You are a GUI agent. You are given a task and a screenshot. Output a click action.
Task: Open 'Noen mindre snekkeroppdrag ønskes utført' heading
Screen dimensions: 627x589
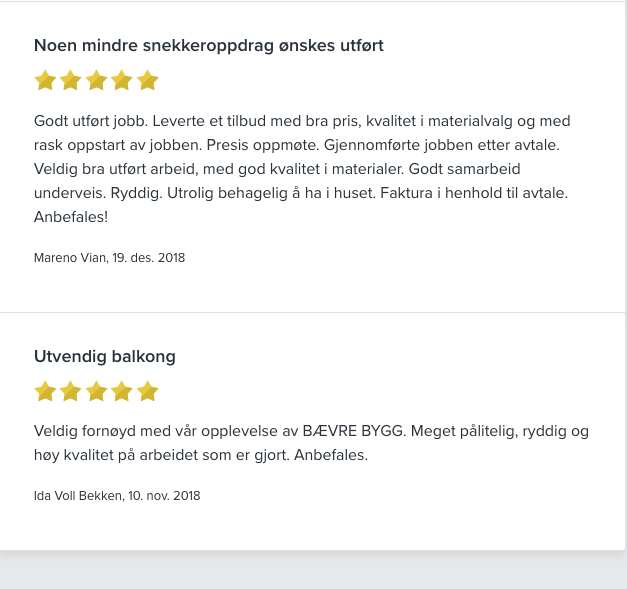tap(208, 45)
